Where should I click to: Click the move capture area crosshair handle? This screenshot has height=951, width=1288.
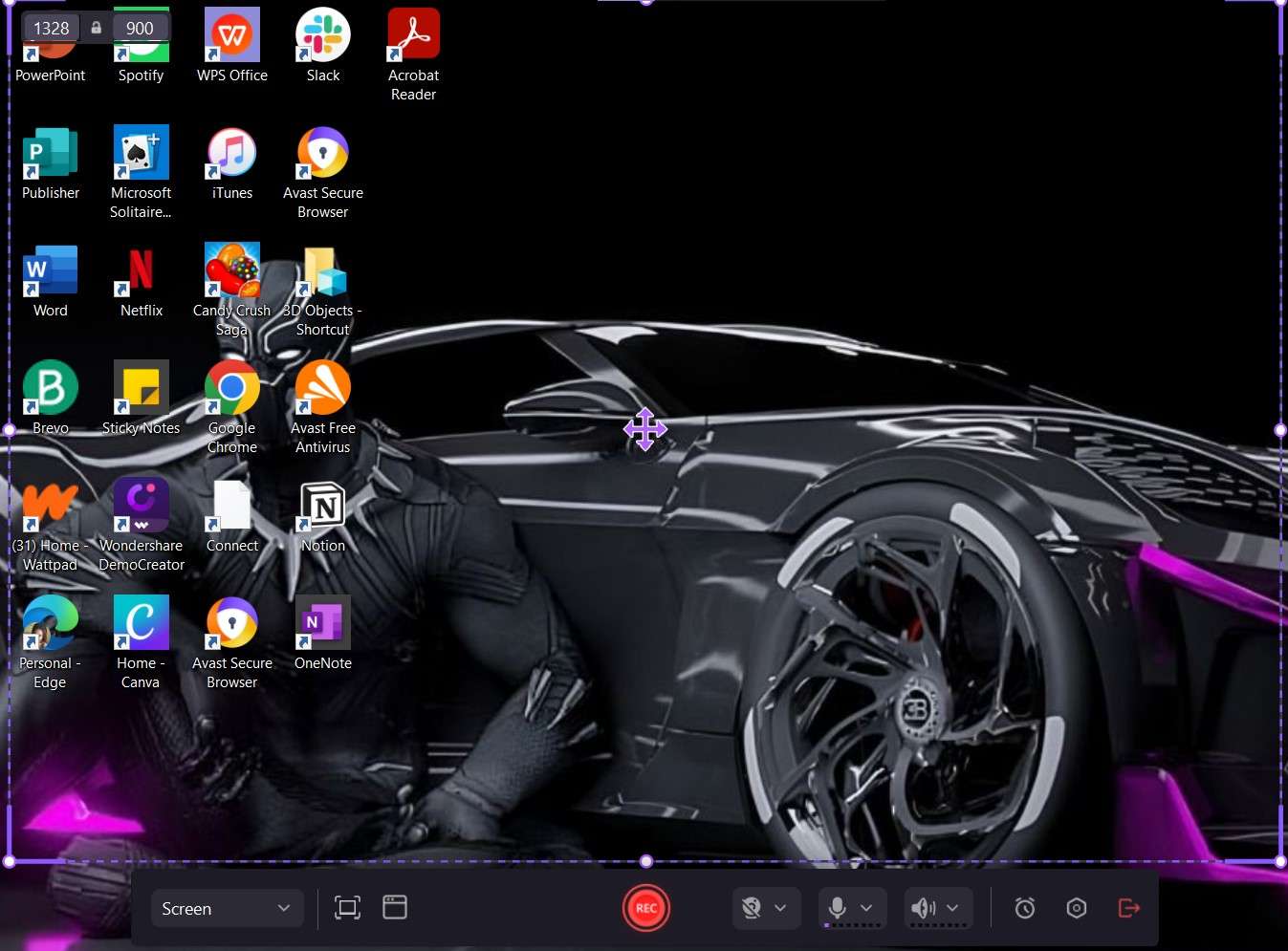(645, 429)
